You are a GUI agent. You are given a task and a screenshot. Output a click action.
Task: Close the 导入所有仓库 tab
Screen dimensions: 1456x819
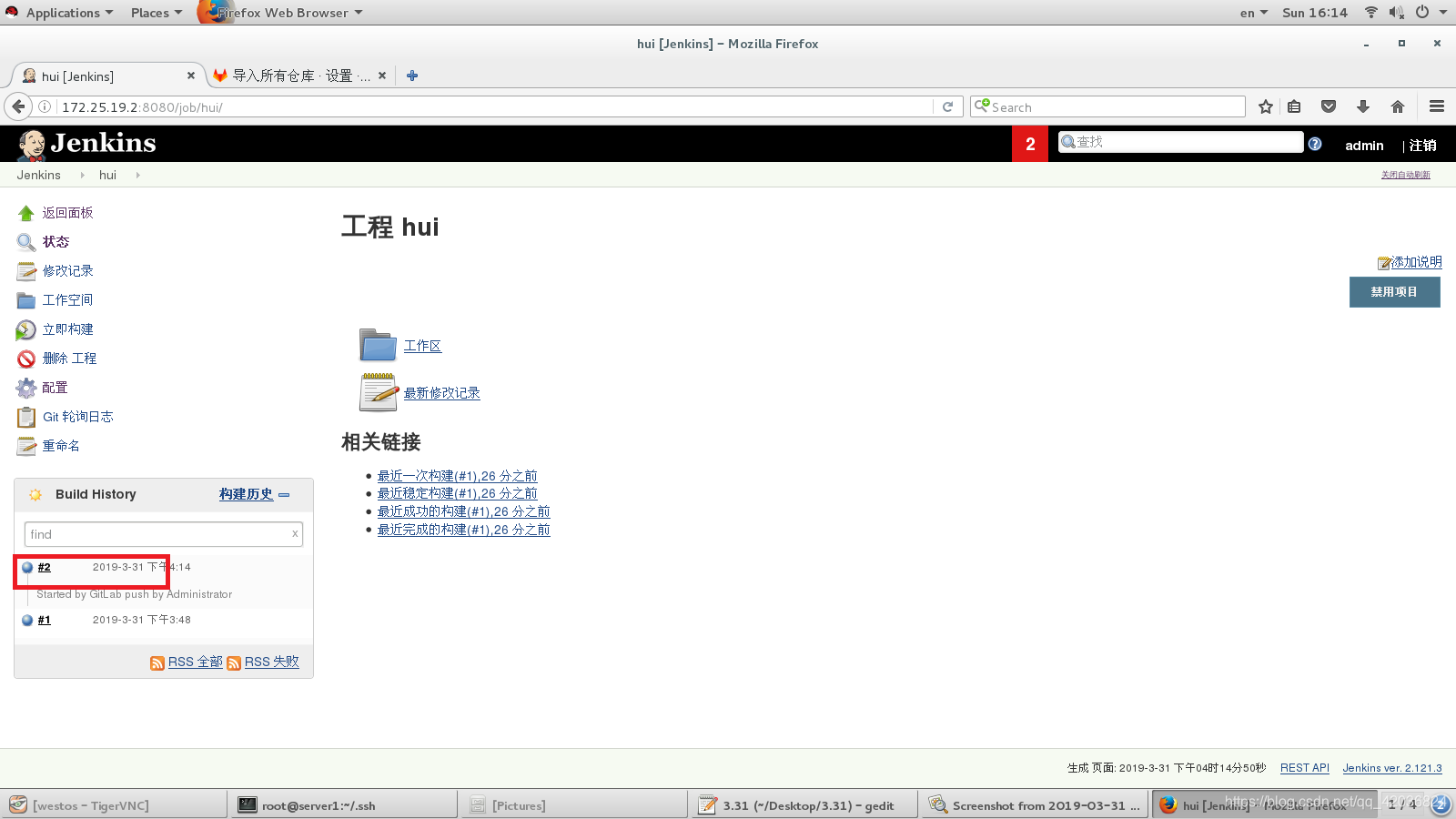click(x=382, y=76)
